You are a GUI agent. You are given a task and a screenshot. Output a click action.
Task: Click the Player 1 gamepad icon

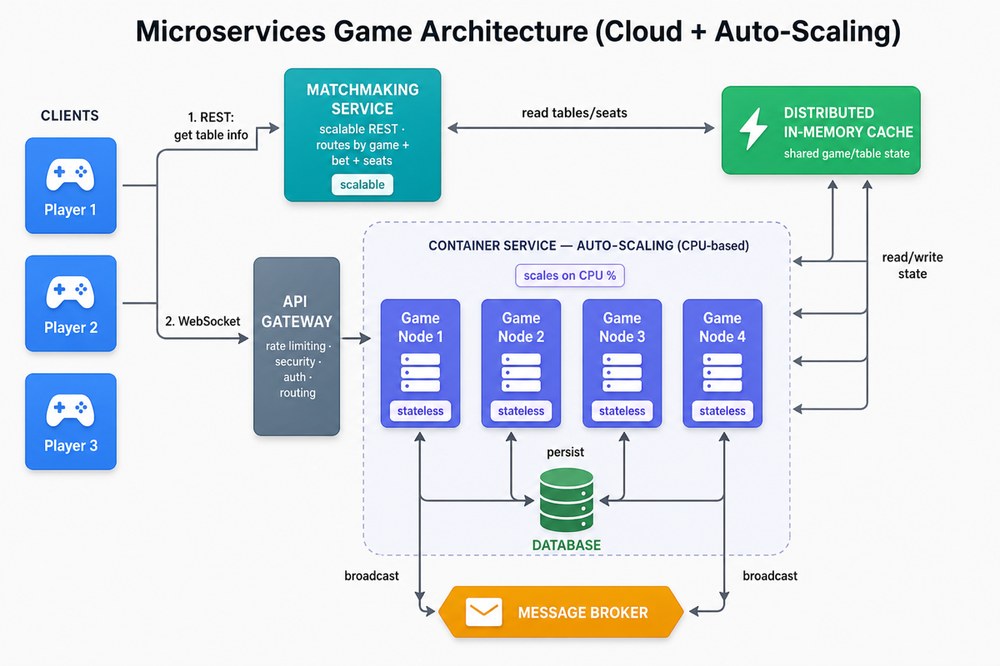click(70, 175)
